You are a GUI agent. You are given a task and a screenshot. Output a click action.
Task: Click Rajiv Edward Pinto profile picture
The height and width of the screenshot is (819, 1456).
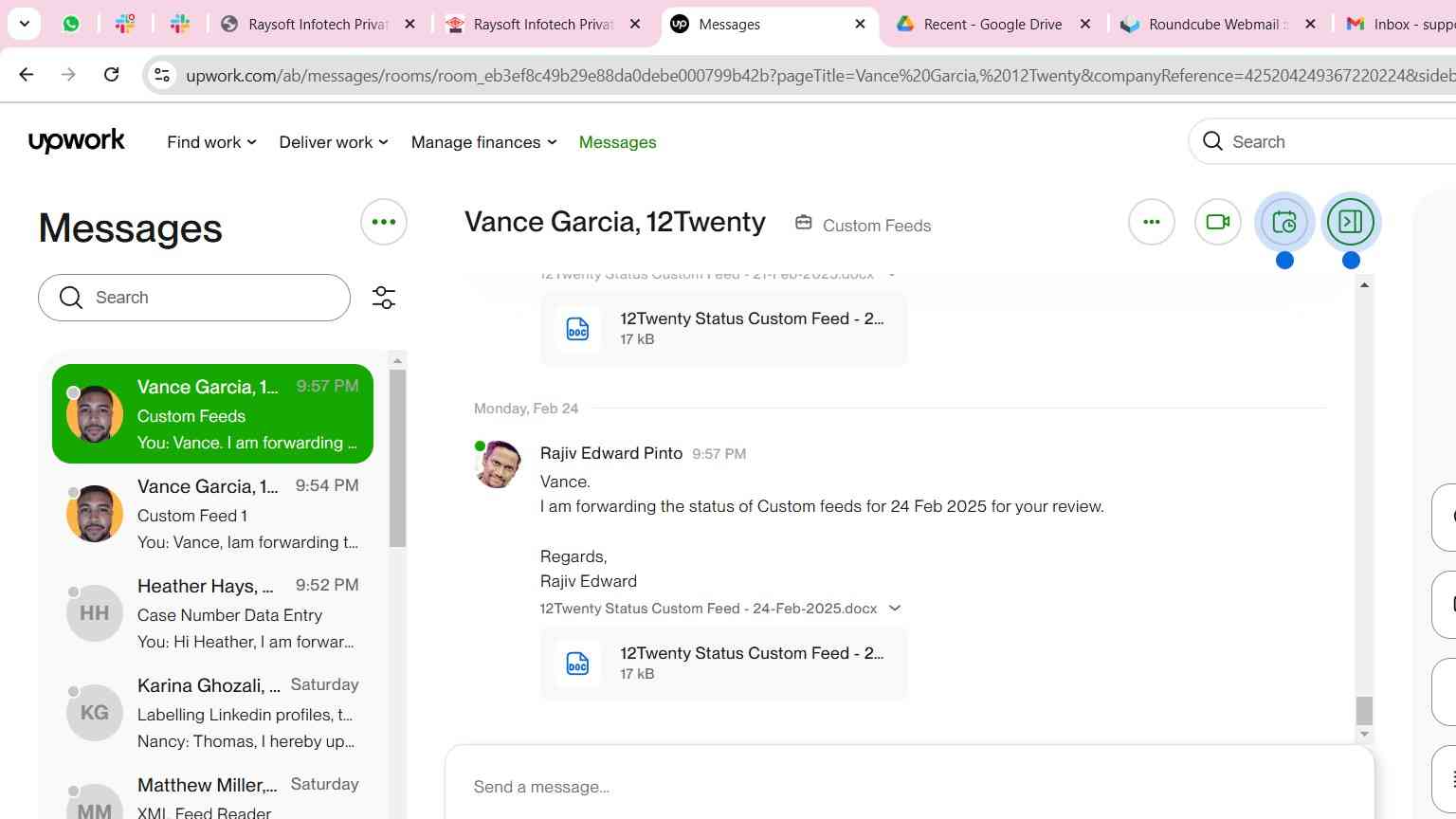coord(498,464)
